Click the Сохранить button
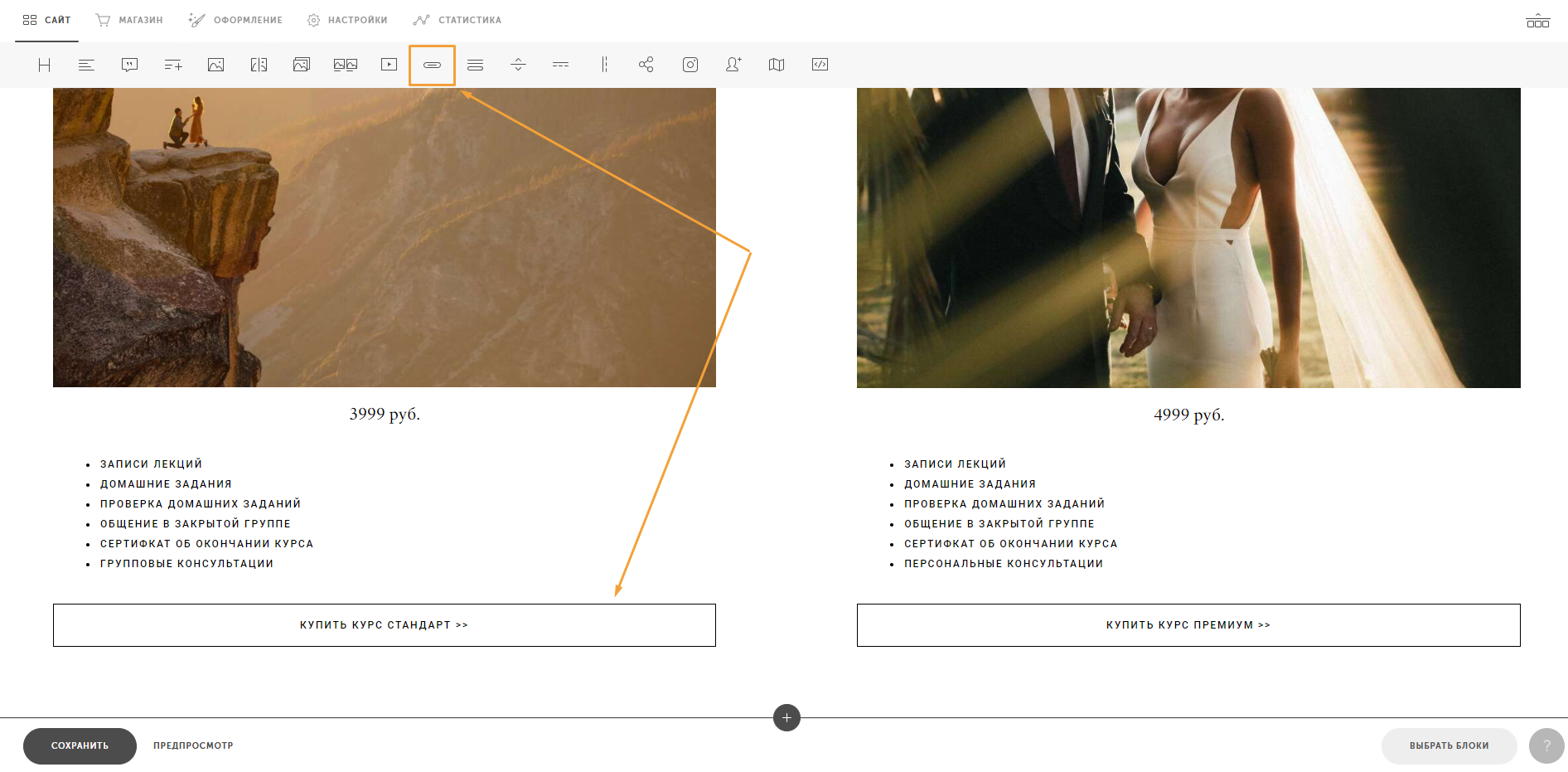Viewport: 1568px width, 772px height. click(80, 745)
